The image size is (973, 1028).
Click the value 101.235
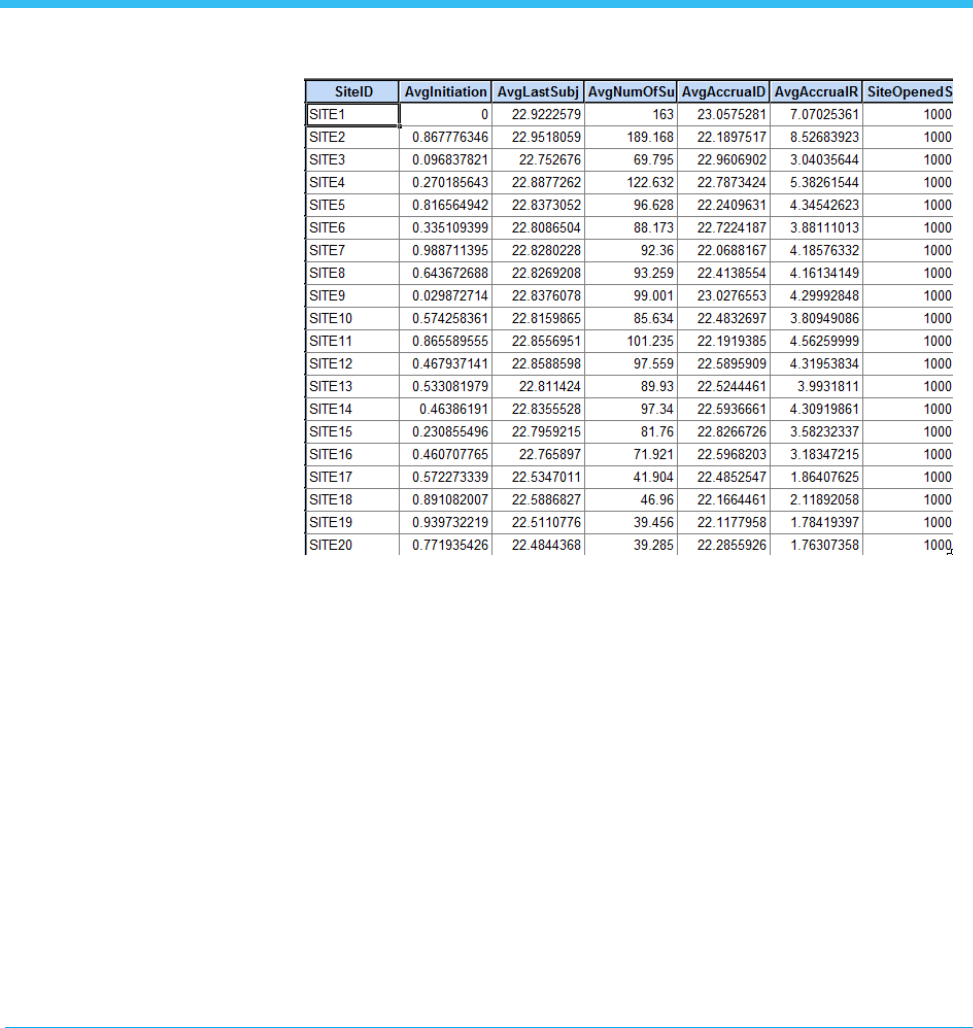coord(650,341)
